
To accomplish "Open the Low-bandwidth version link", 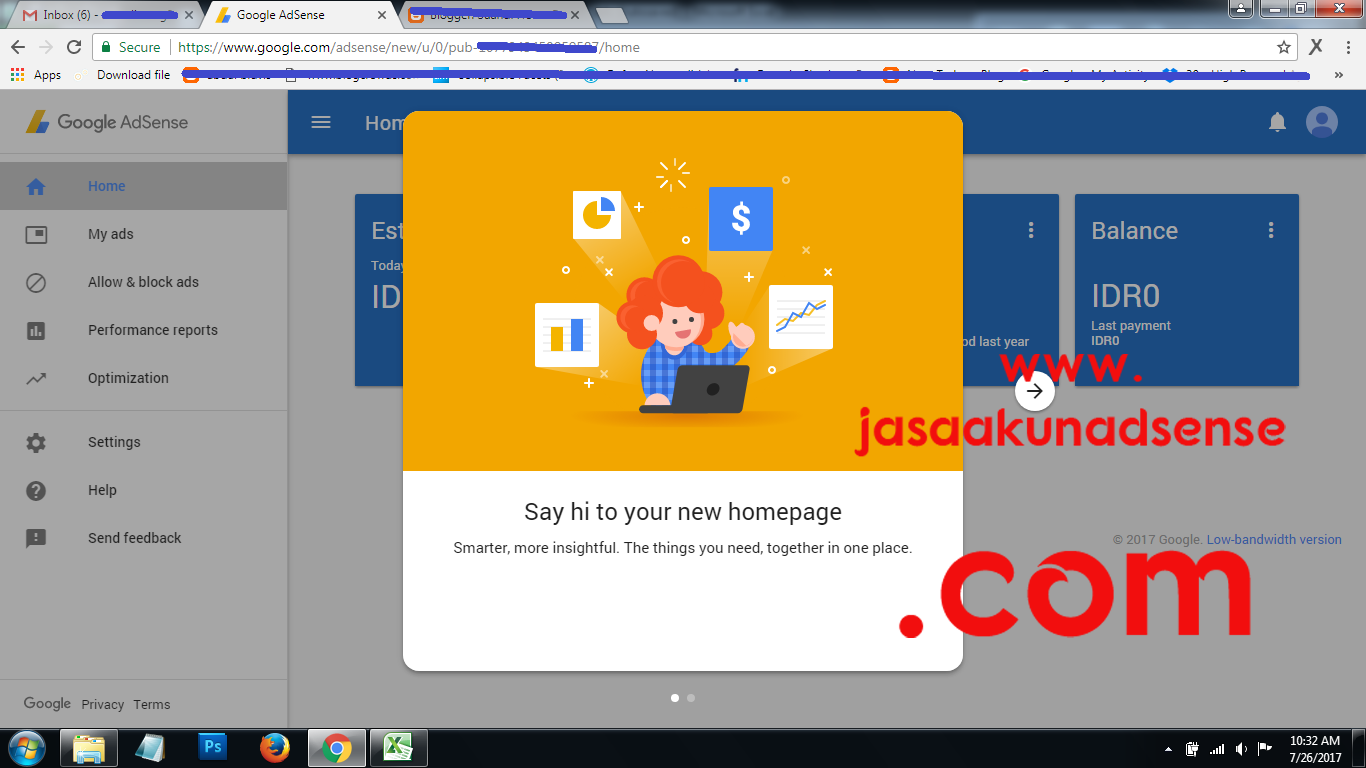I will coord(1274,539).
